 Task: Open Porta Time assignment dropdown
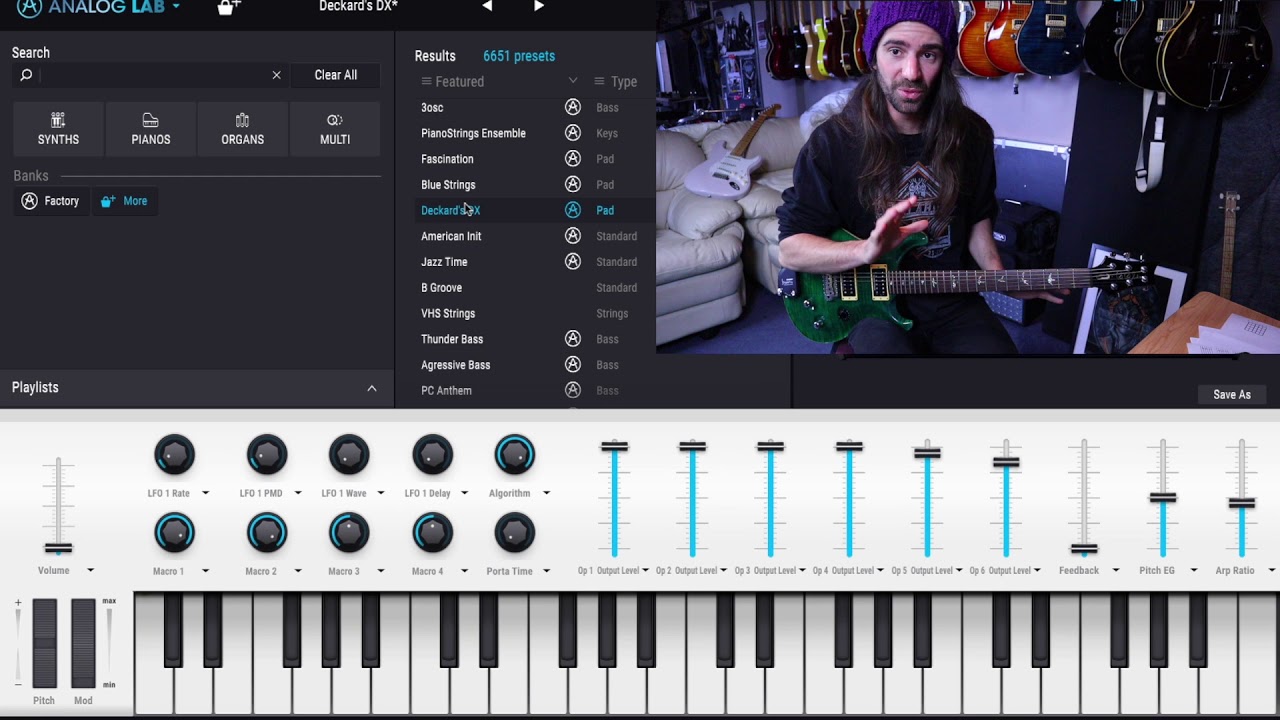point(546,571)
